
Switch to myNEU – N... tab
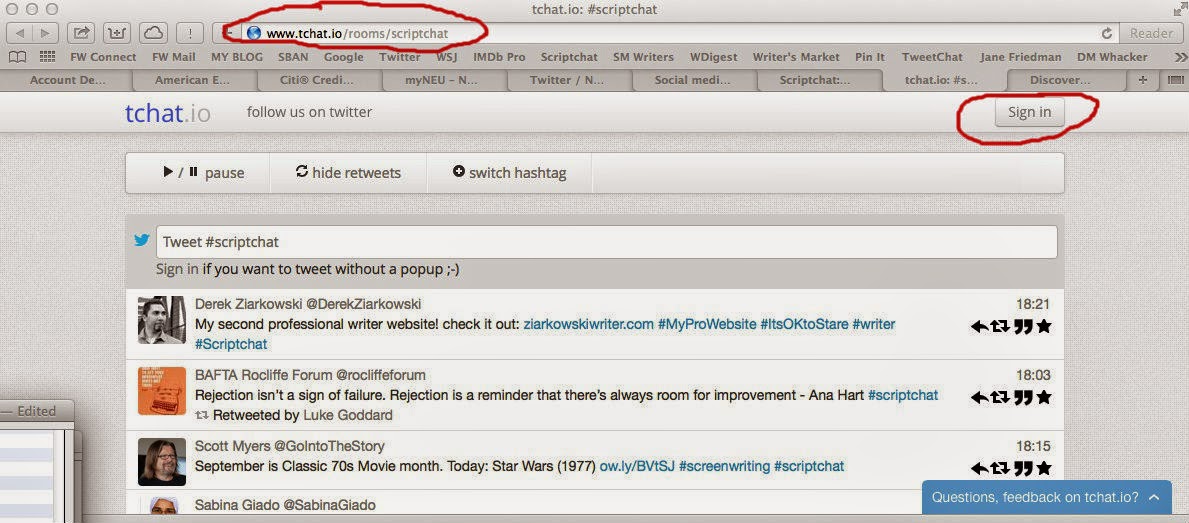(441, 80)
